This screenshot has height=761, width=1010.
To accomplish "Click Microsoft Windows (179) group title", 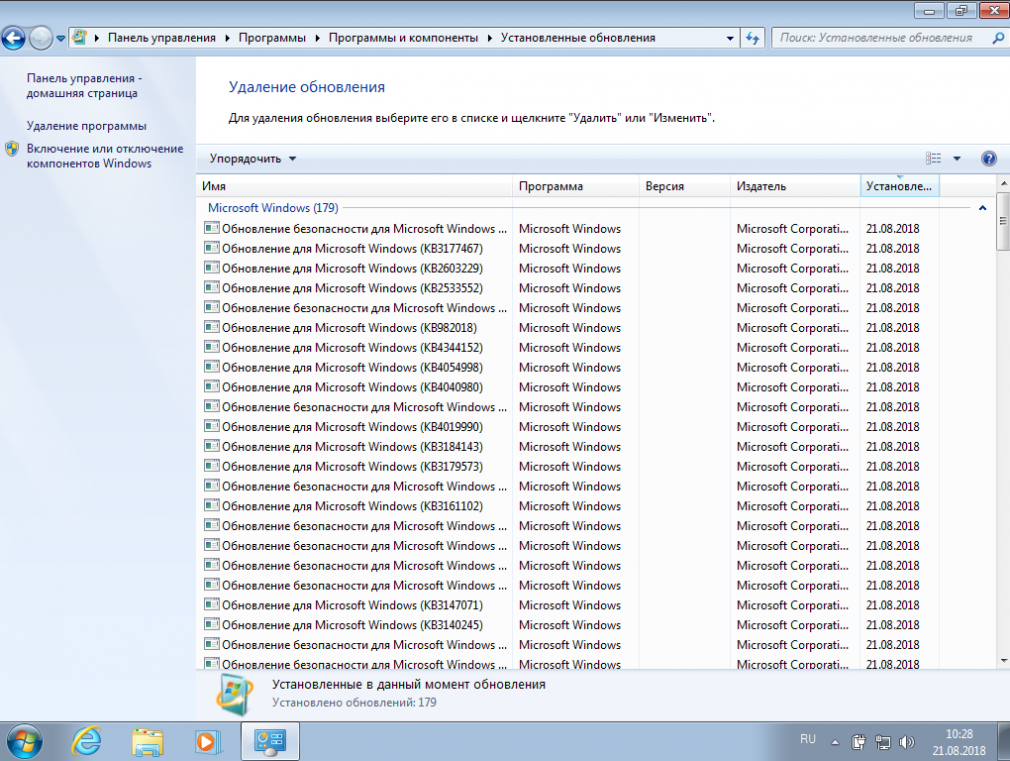I will (273, 208).
